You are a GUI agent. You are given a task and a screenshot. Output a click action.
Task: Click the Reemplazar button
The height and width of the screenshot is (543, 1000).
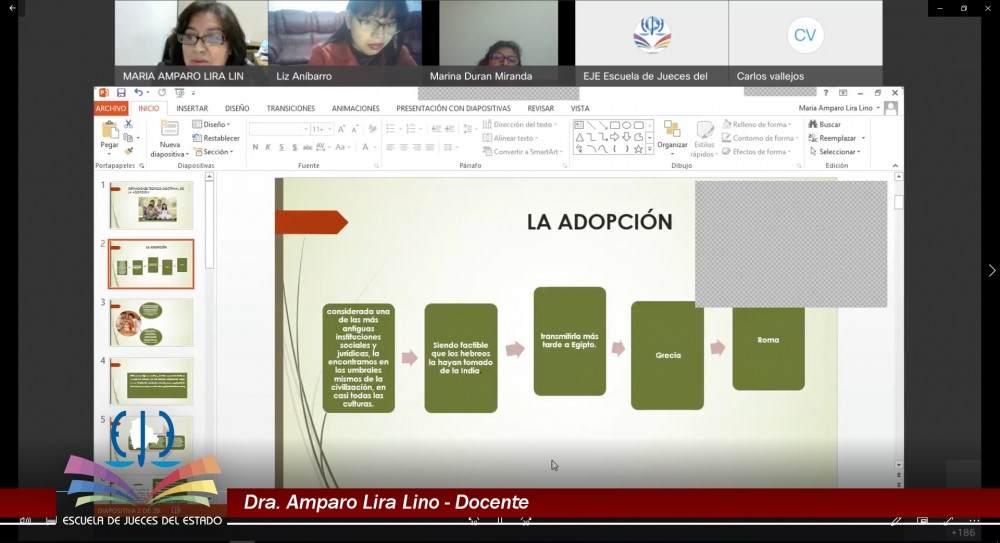point(836,138)
